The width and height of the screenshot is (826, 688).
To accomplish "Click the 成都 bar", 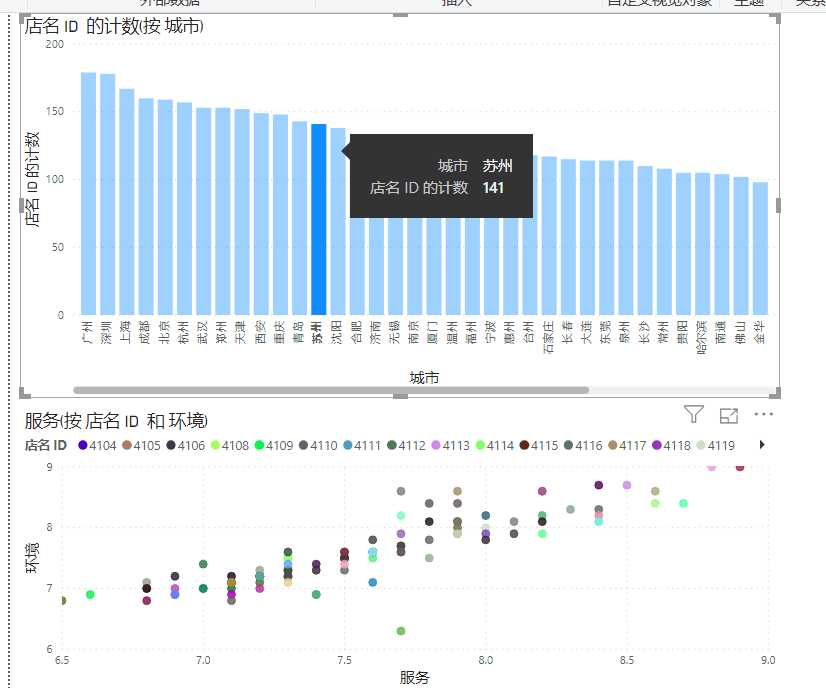I will (146, 207).
